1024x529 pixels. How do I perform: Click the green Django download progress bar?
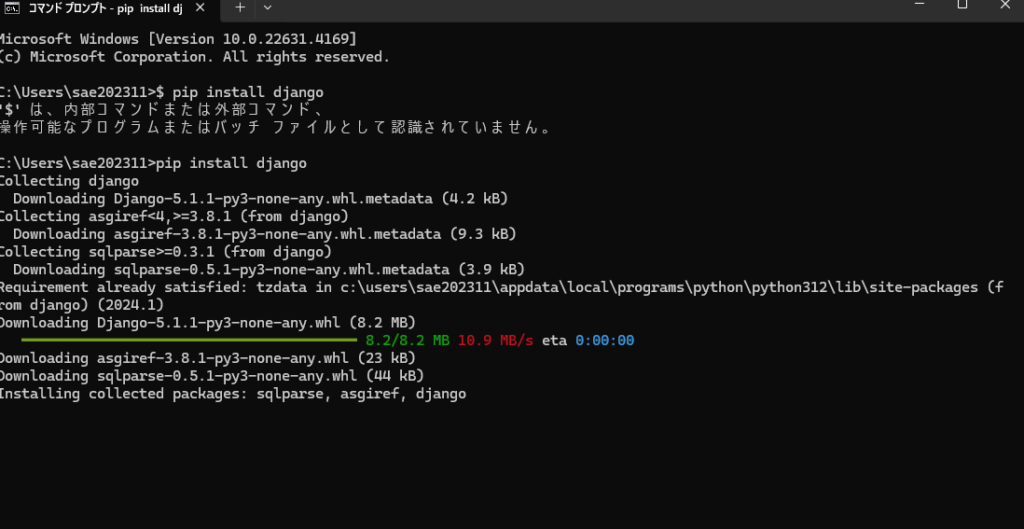click(x=189, y=340)
